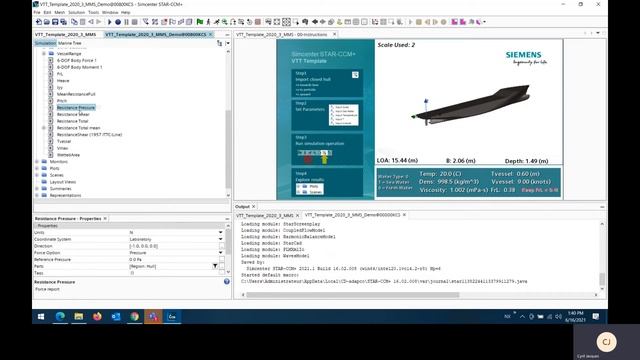The image size is (640, 360).
Task: Click the green flag toolbar icon
Action: click(200, 22)
